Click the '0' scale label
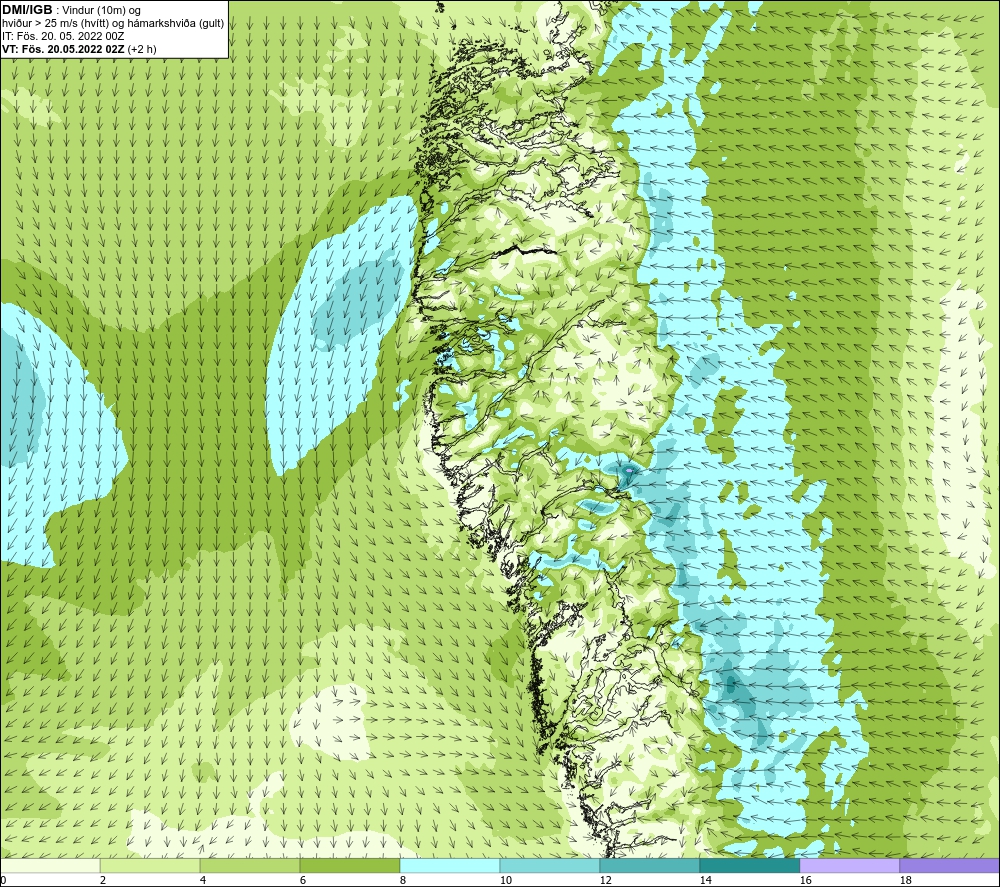The image size is (1000, 887). point(3,881)
